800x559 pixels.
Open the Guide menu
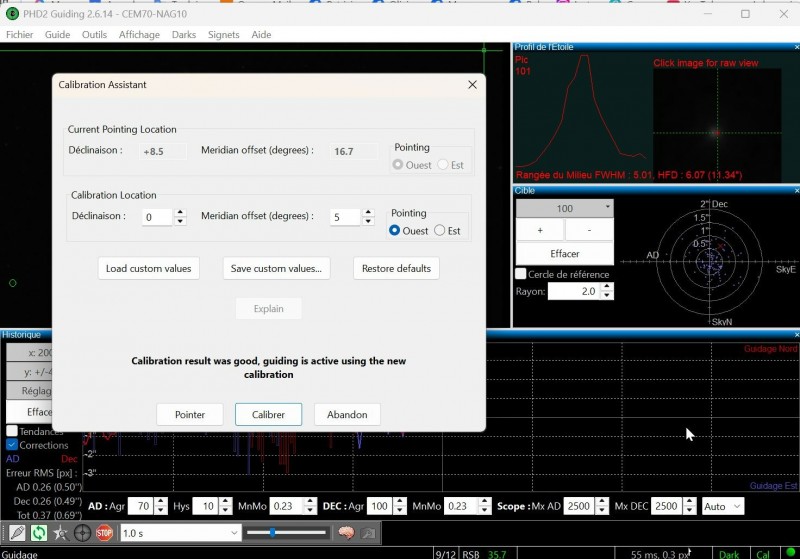tap(57, 35)
